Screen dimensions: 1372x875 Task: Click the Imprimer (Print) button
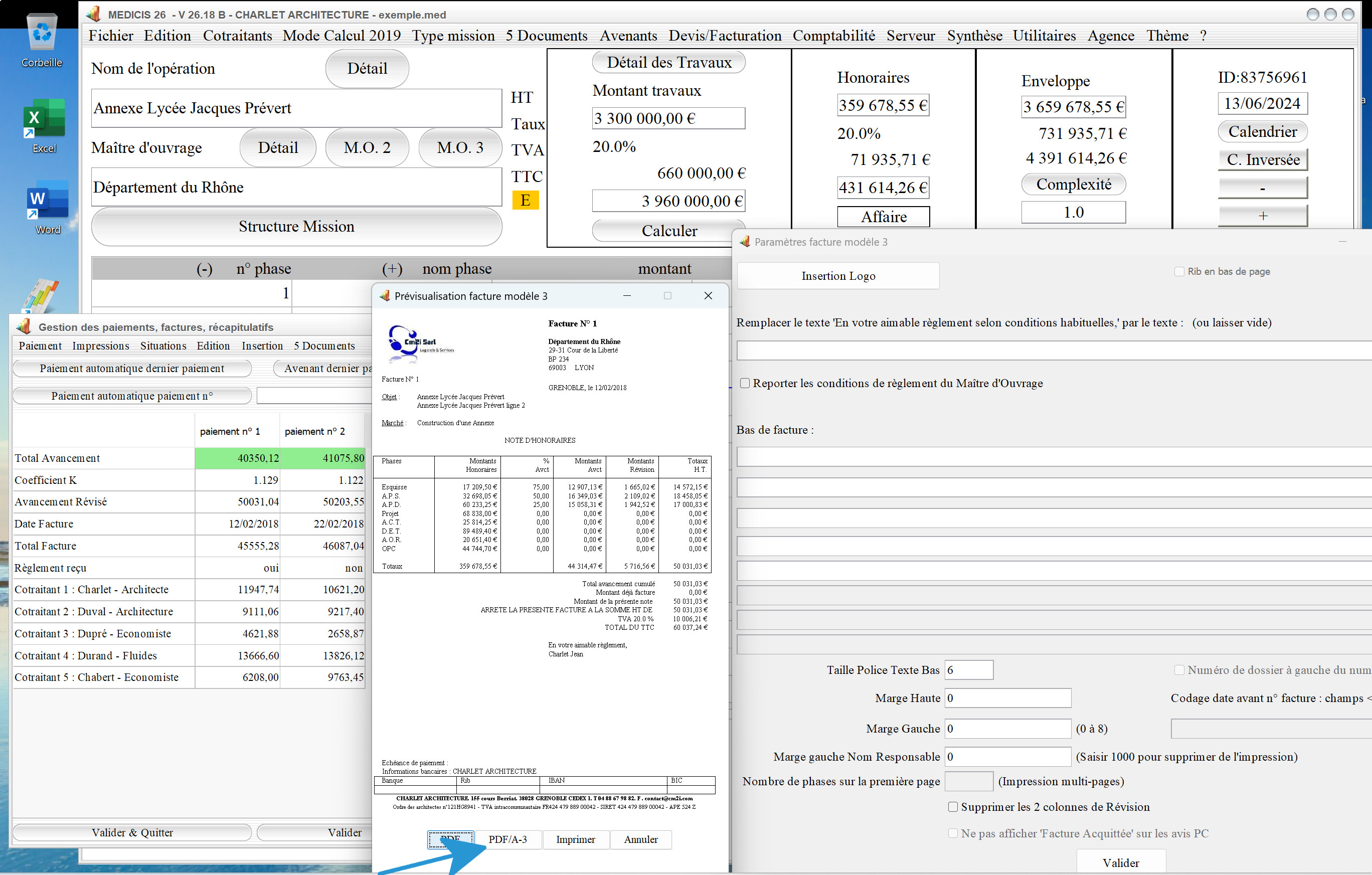(574, 839)
